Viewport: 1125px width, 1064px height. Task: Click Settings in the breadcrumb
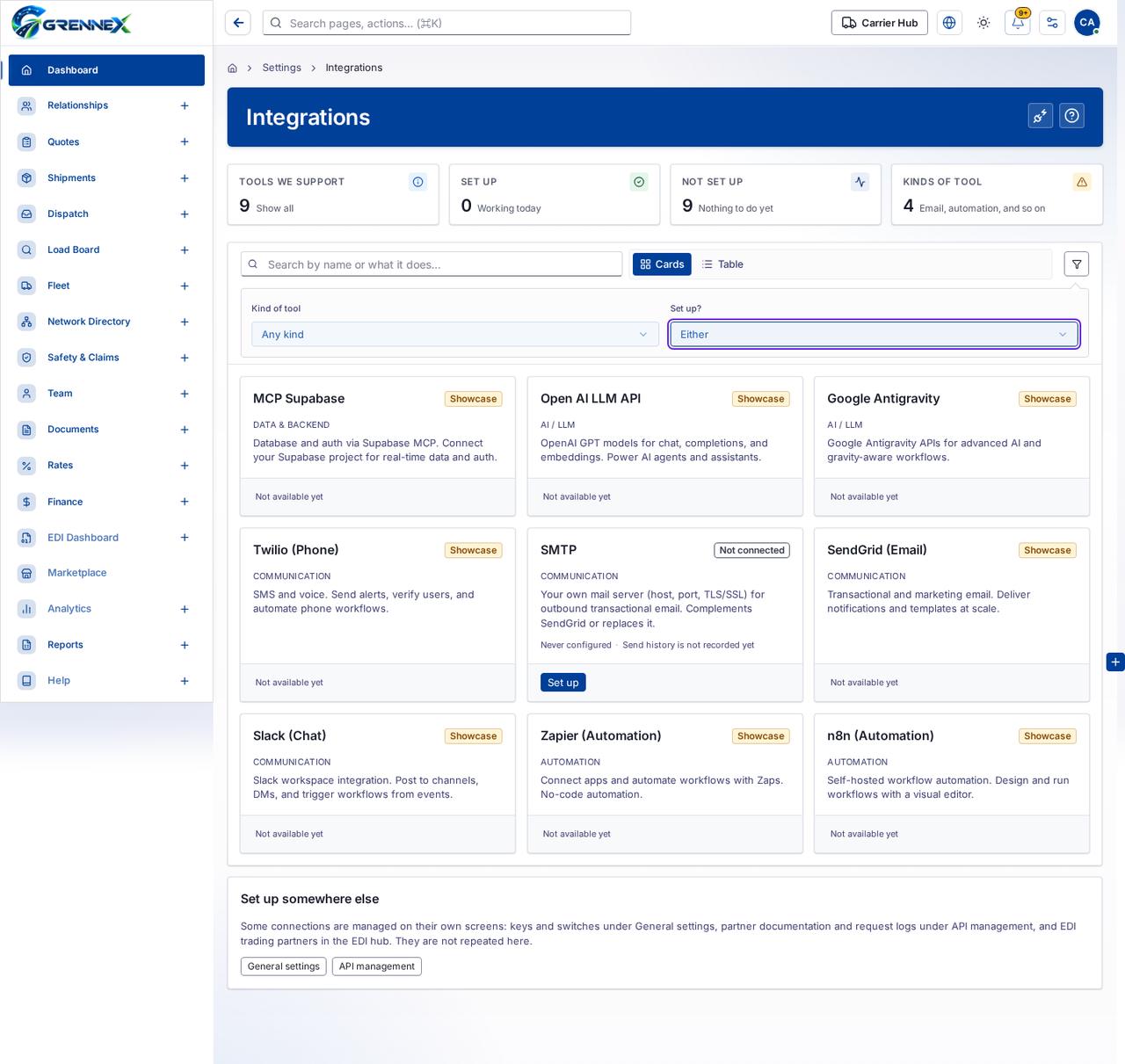(x=281, y=68)
